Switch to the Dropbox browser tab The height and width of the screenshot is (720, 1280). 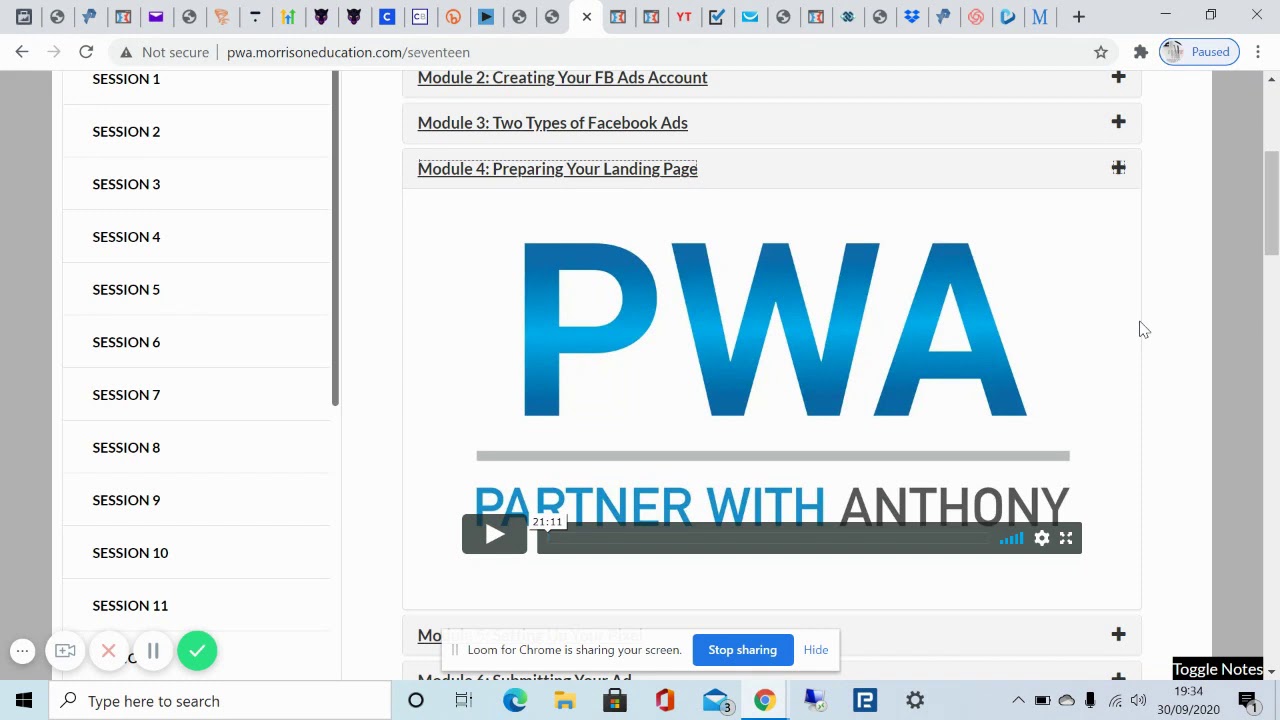pos(911,17)
